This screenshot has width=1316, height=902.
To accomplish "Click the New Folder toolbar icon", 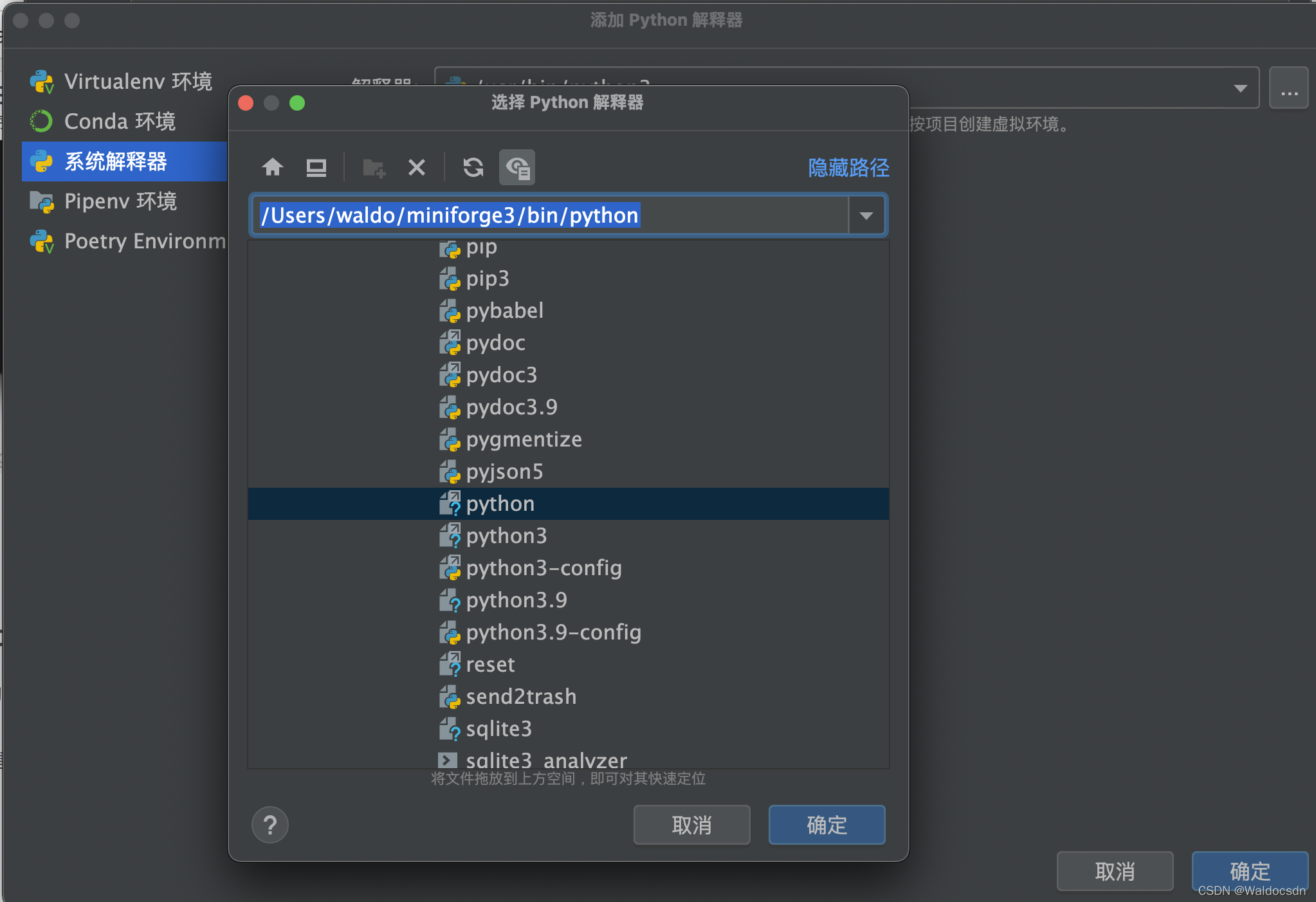I will tap(374, 168).
